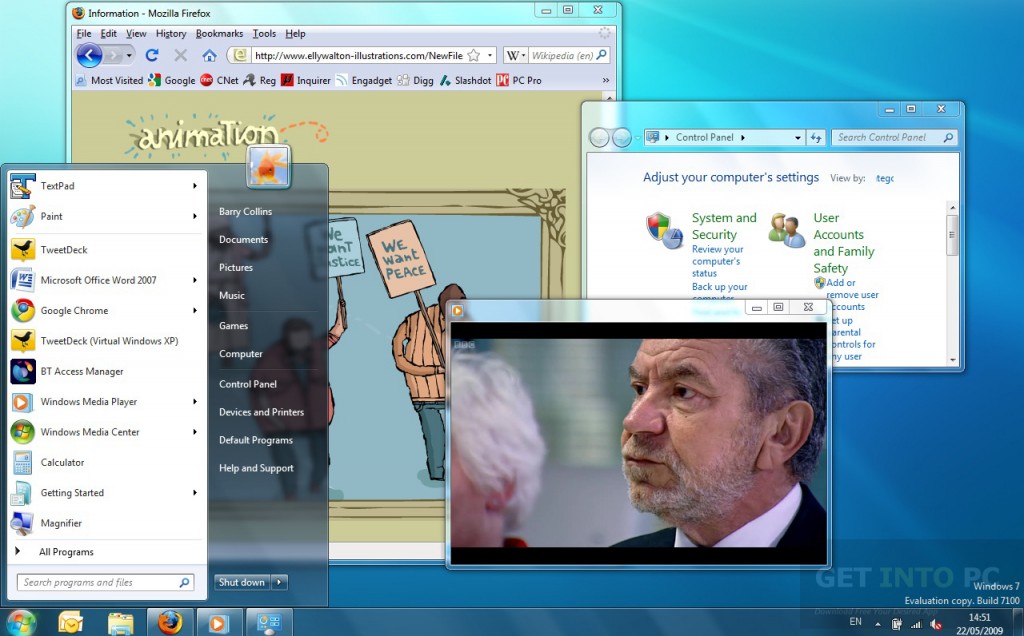Viewport: 1024px width, 636px height.
Task: Open All Programs list
Action: click(65, 552)
